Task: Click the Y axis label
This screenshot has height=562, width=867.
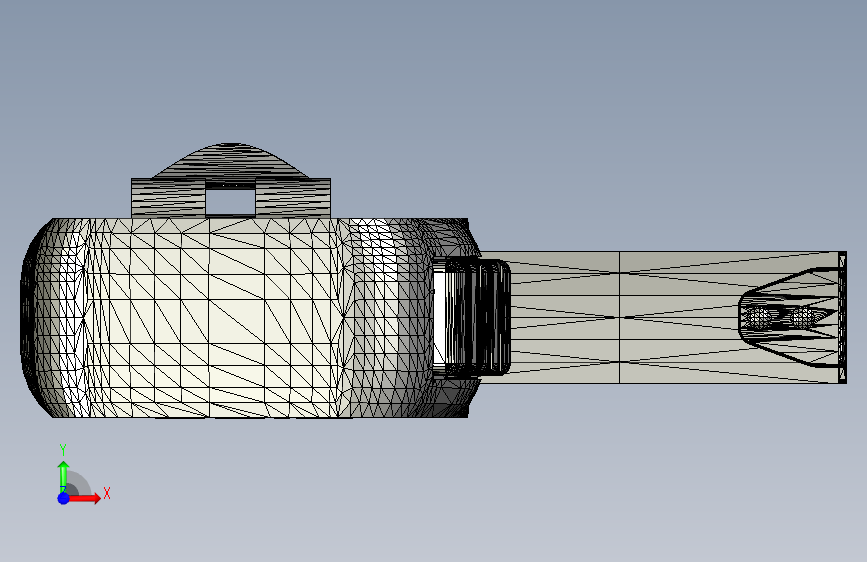Action: (x=63, y=450)
